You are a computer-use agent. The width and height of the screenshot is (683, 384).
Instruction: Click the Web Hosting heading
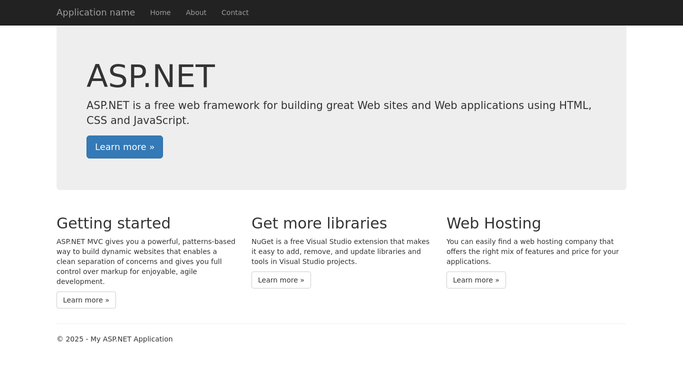click(494, 223)
